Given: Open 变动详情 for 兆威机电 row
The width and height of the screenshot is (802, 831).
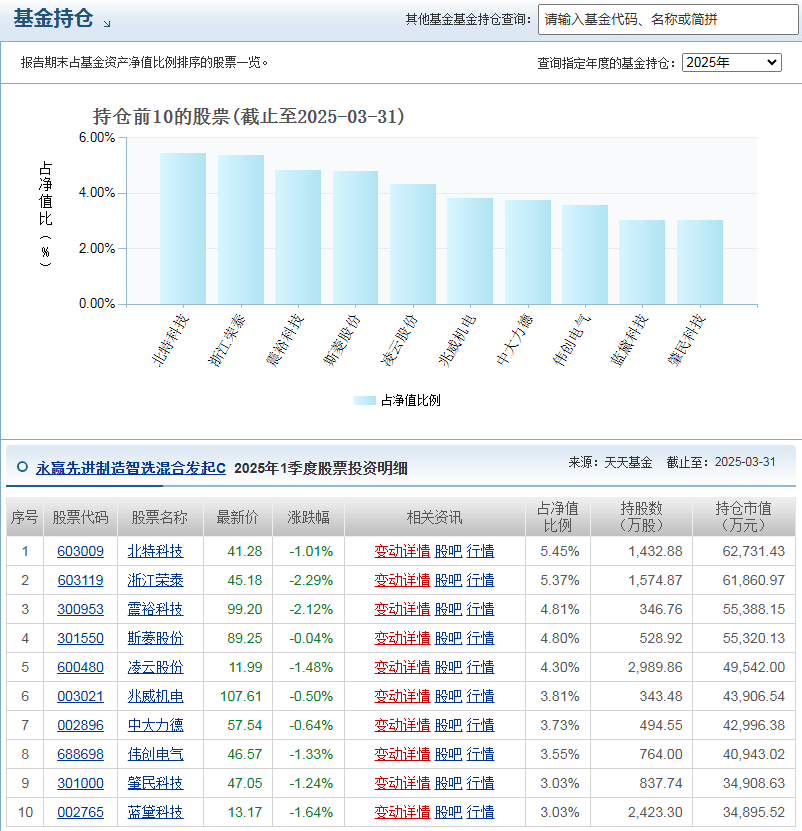Looking at the screenshot, I should [x=402, y=696].
